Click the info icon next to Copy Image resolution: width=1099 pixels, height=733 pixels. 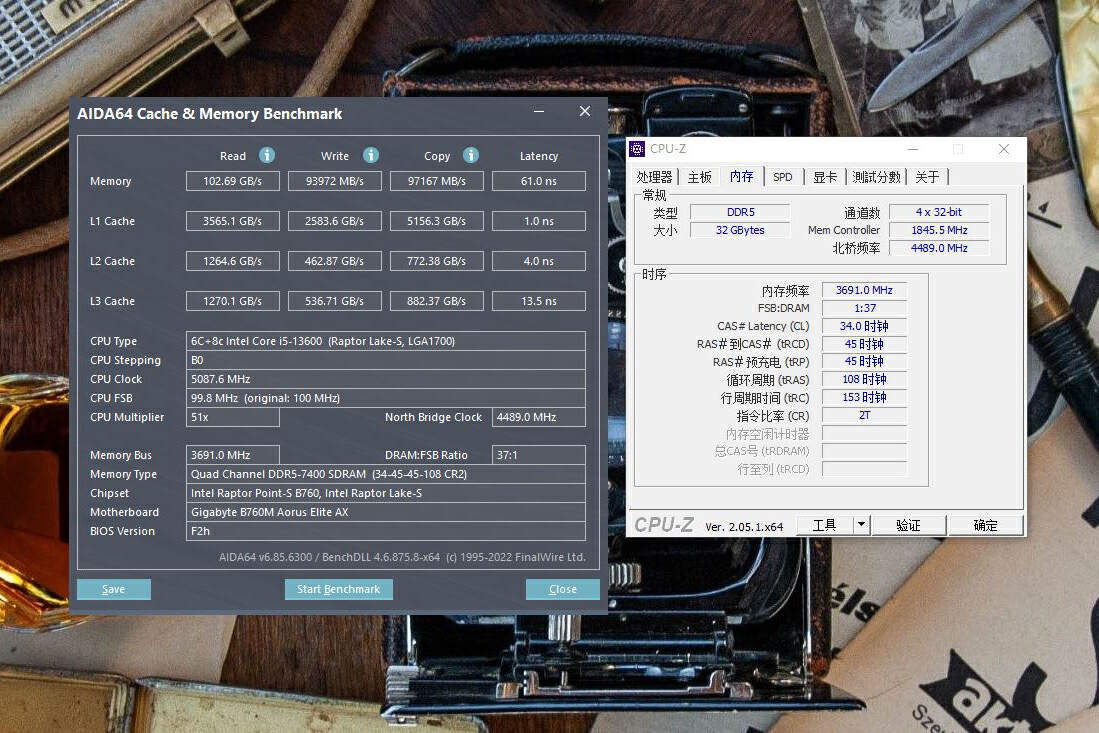tap(471, 155)
